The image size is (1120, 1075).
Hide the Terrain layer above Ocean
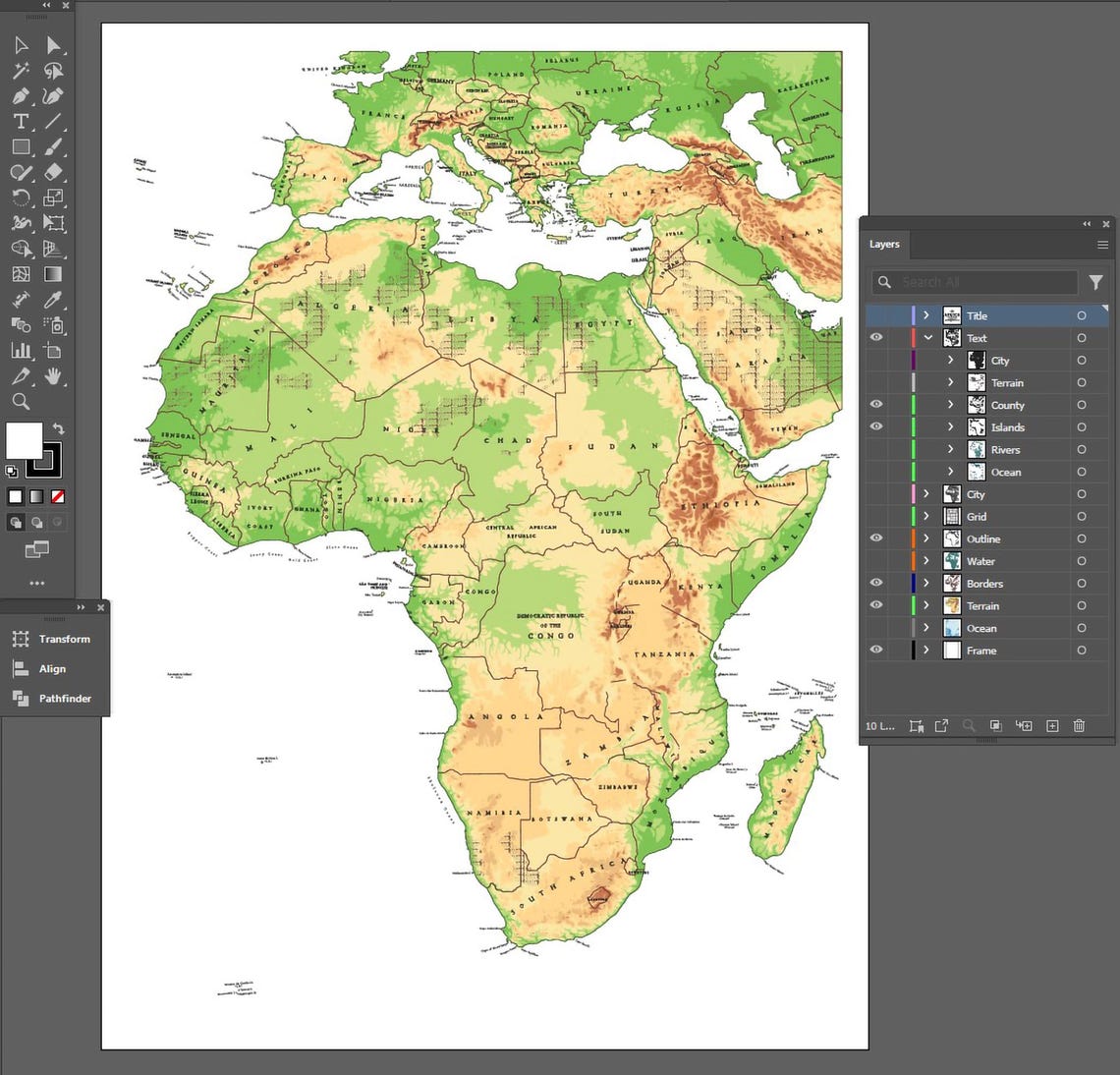coord(876,605)
